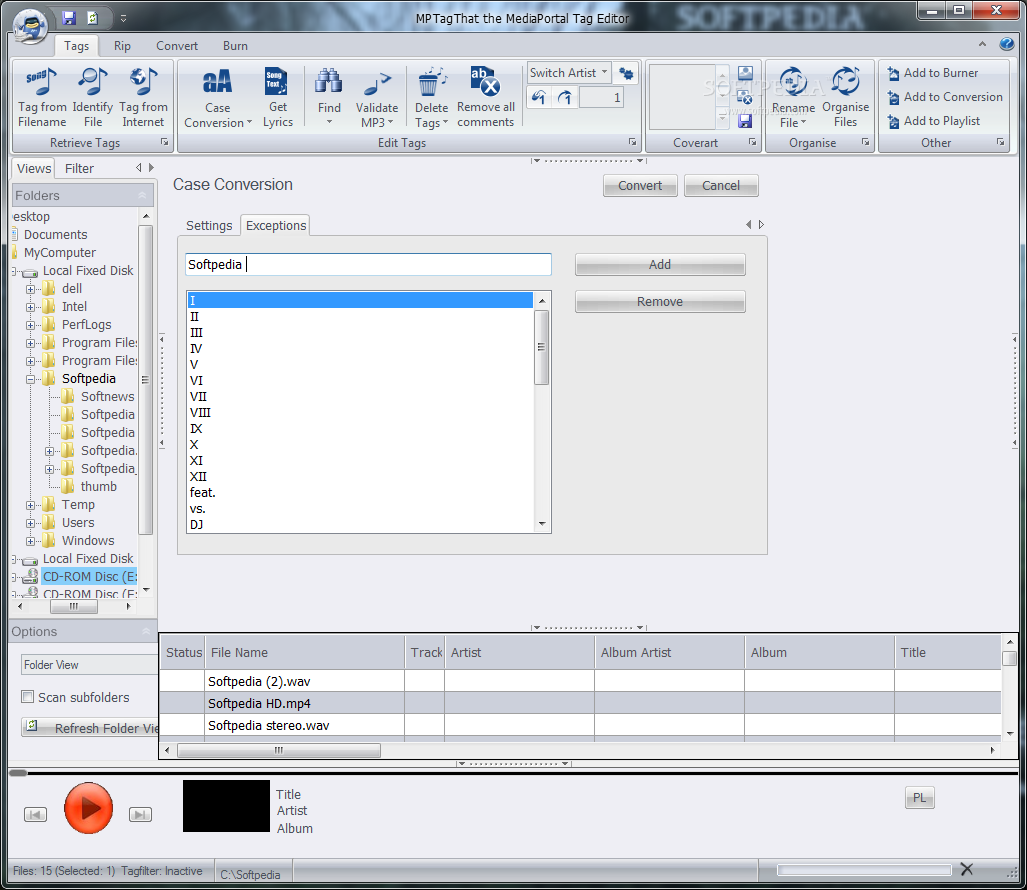Switch to the Convert ribbon tab

click(x=177, y=46)
